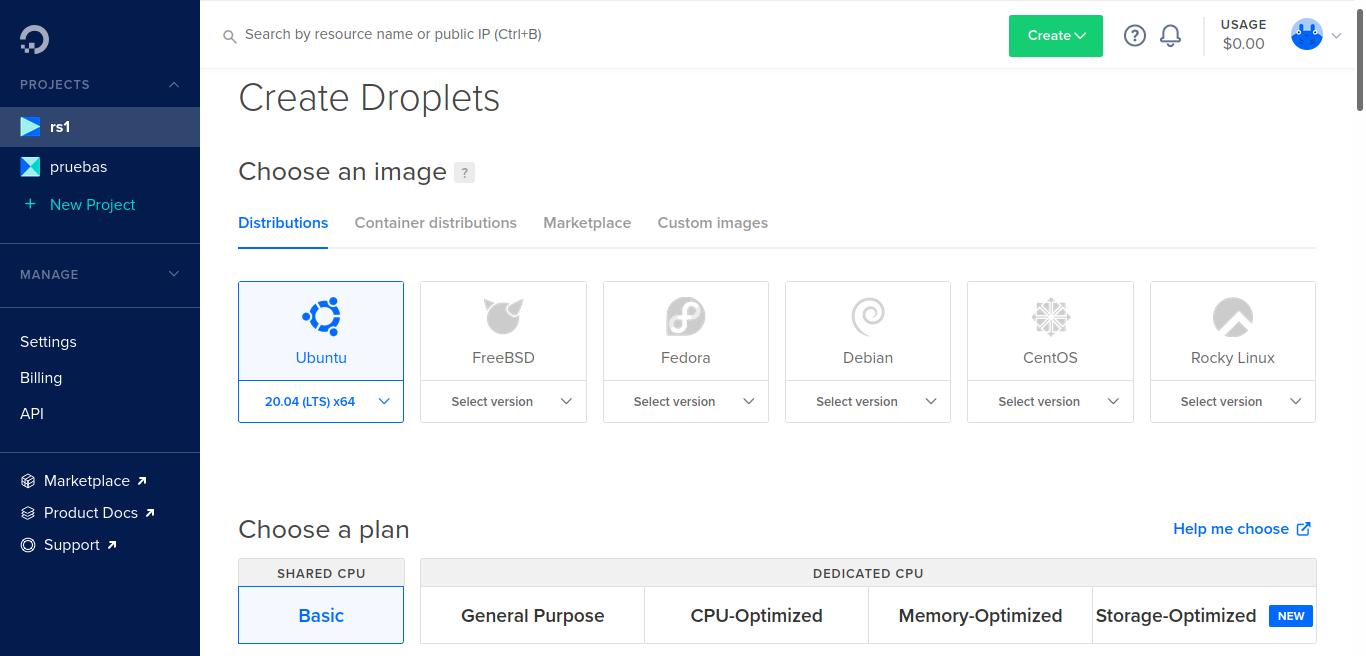Open the FreeBSD Select version dropdown
The width and height of the screenshot is (1366, 656).
pyautogui.click(x=503, y=402)
